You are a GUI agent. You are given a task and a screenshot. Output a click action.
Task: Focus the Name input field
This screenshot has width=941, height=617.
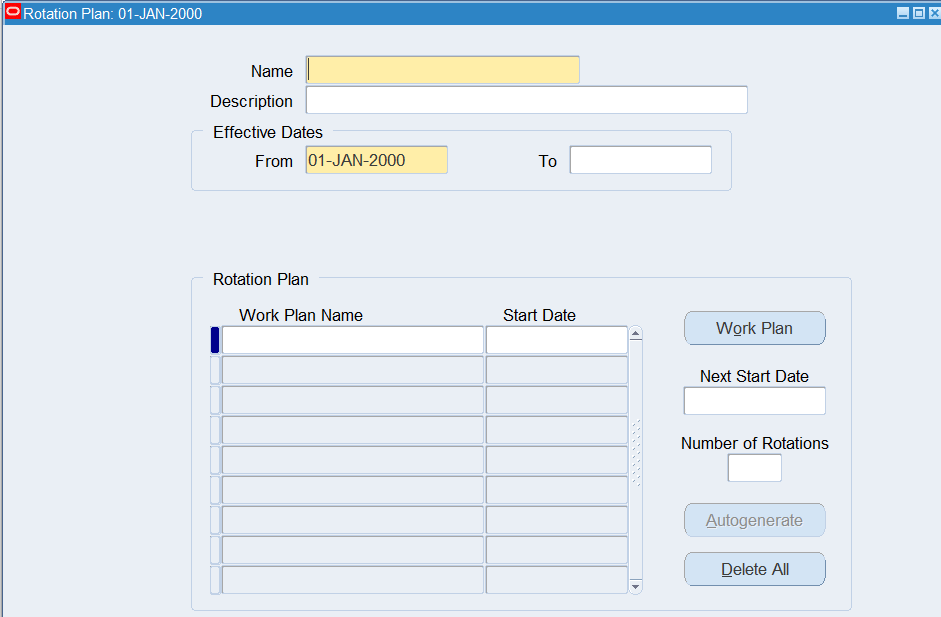(x=443, y=70)
